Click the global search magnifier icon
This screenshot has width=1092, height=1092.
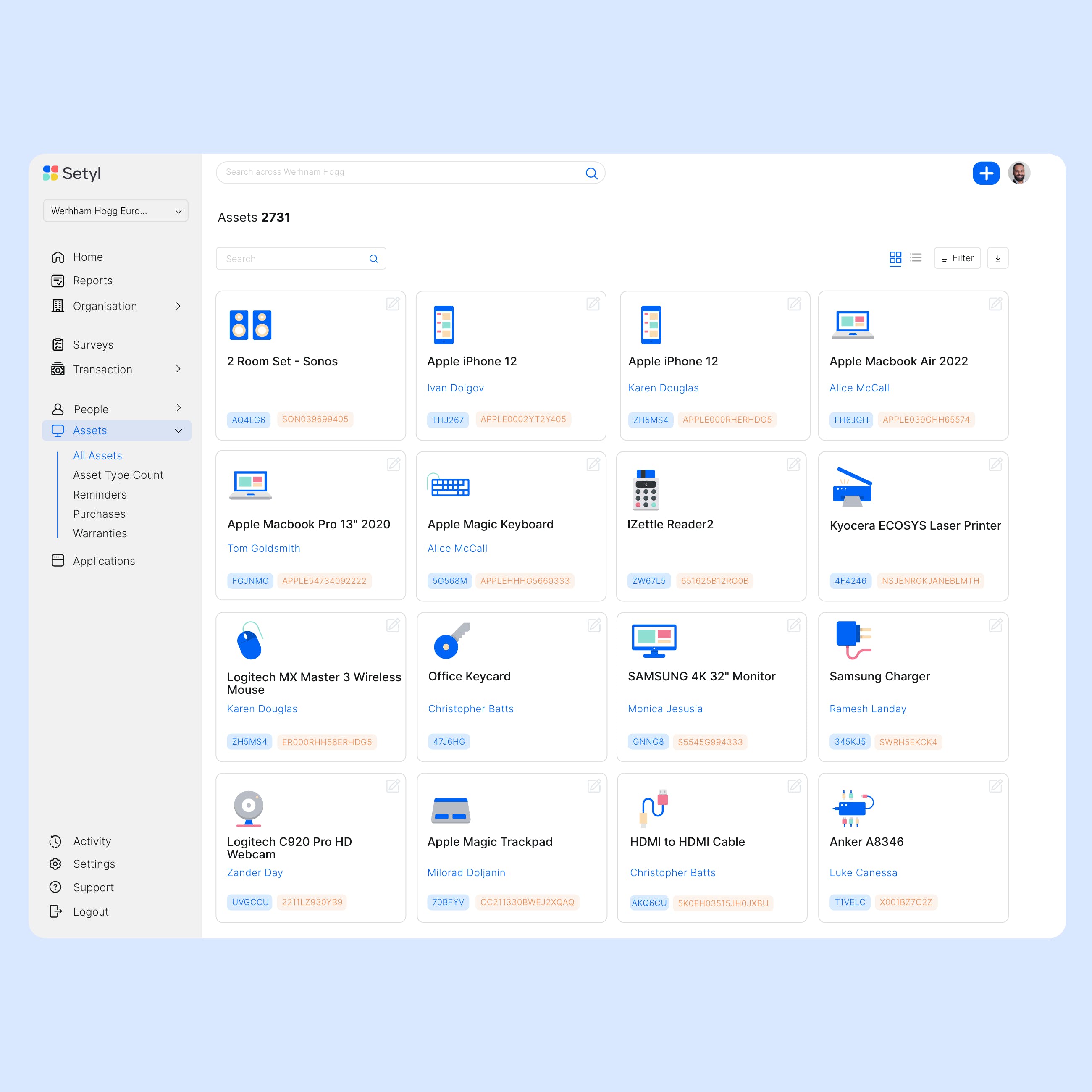coord(591,173)
